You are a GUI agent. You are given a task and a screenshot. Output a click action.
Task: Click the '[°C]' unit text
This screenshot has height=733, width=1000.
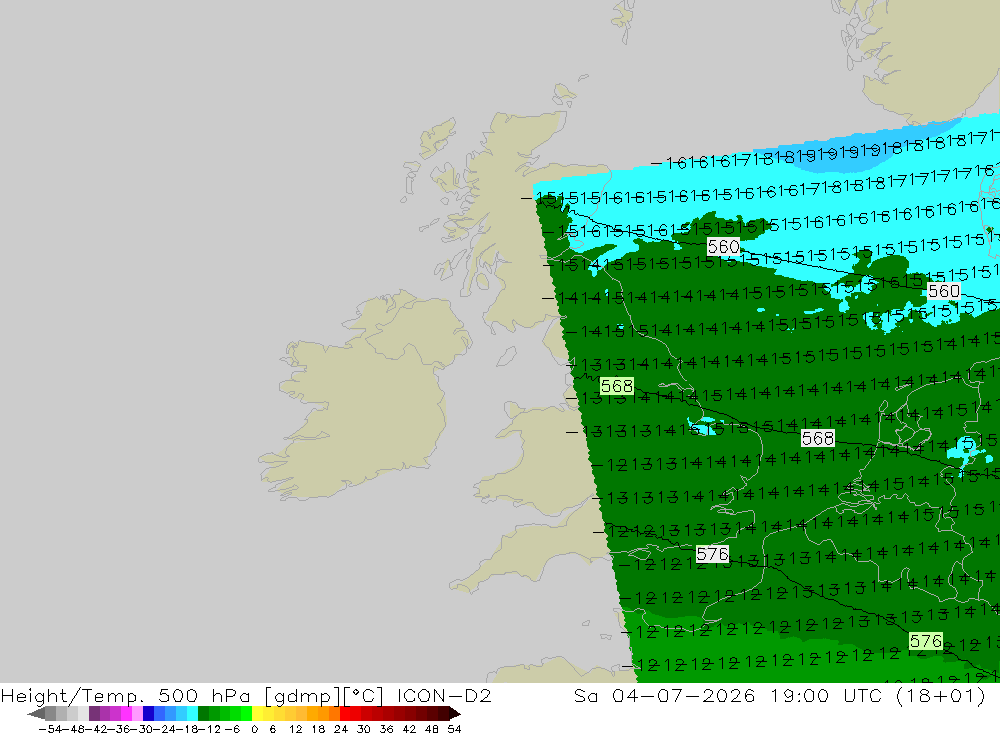pos(363,695)
